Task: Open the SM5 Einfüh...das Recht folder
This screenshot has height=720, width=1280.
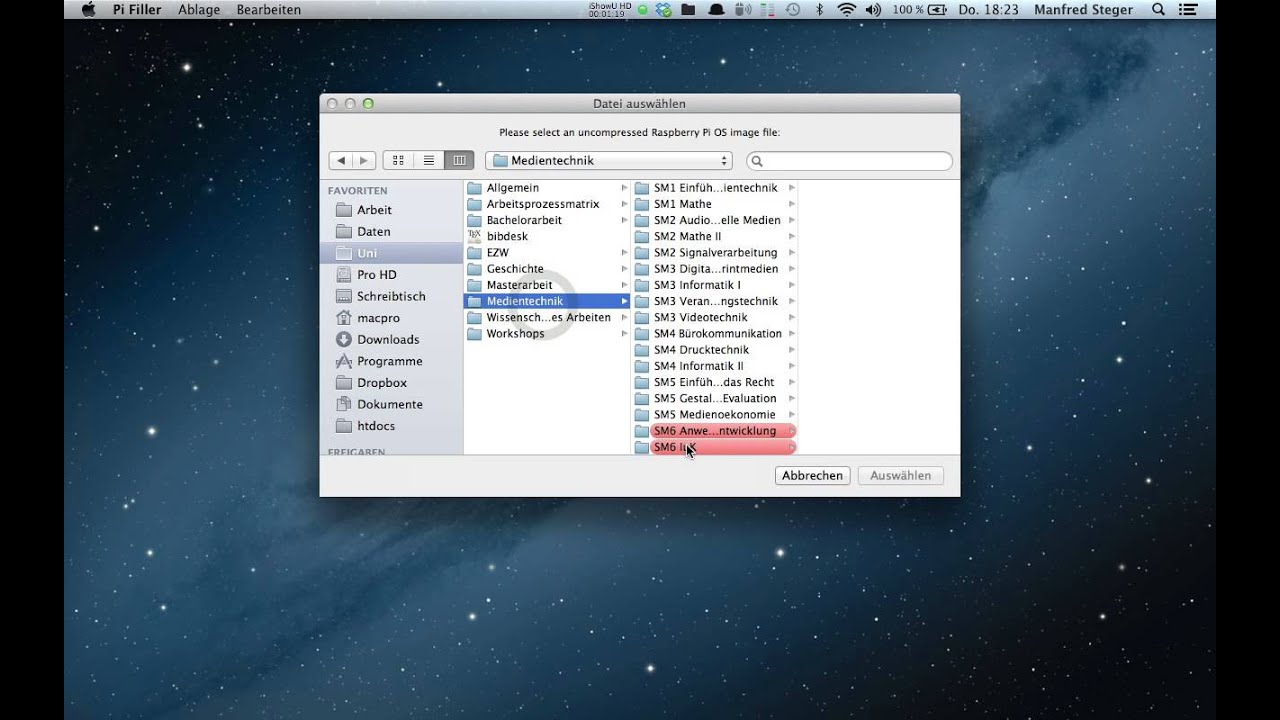Action: click(x=715, y=382)
